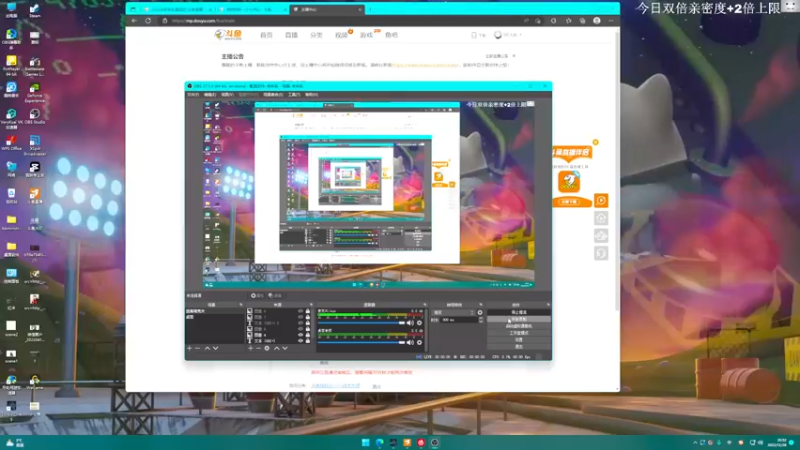Open Microsoft Edge from the taskbar
This screenshot has height=450, width=800.
pyautogui.click(x=379, y=442)
